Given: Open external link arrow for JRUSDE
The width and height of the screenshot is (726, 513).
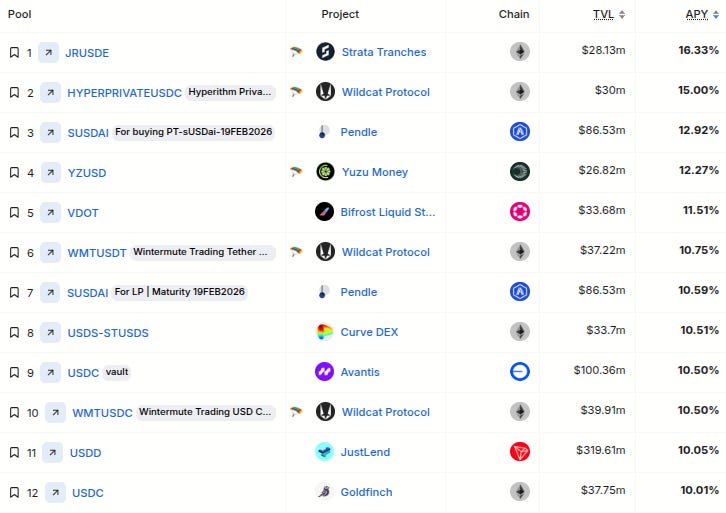Looking at the screenshot, I should [48, 52].
